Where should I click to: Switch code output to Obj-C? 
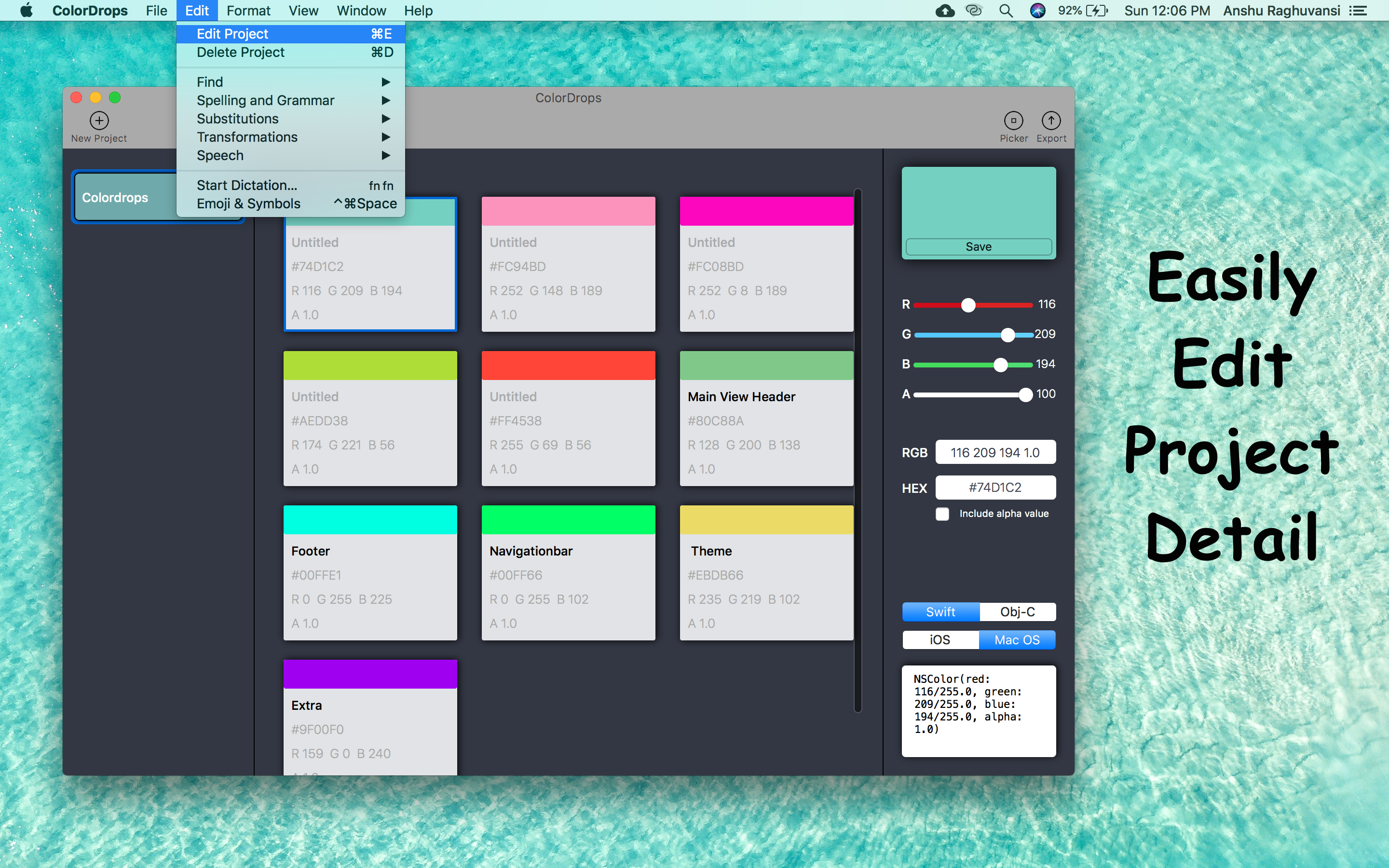click(1017, 611)
